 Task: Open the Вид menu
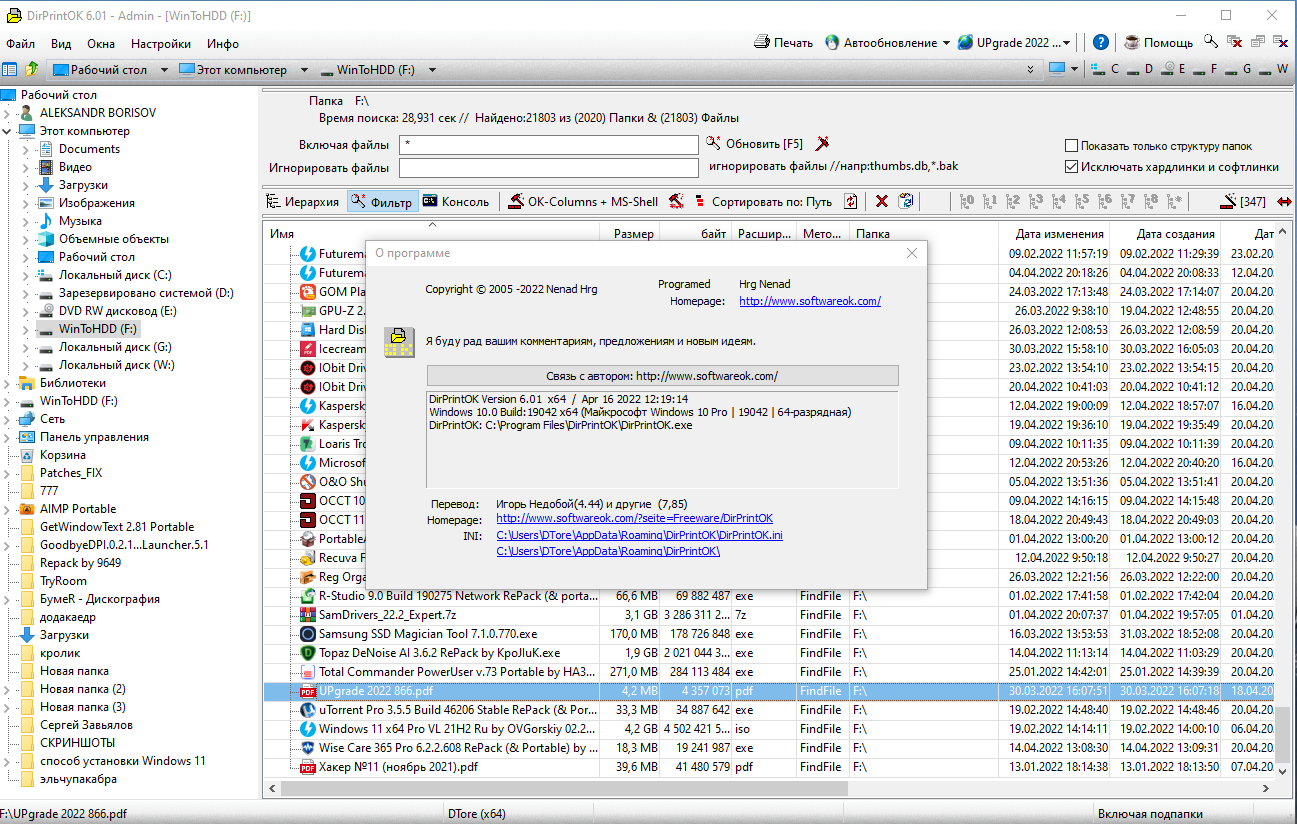click(x=61, y=44)
